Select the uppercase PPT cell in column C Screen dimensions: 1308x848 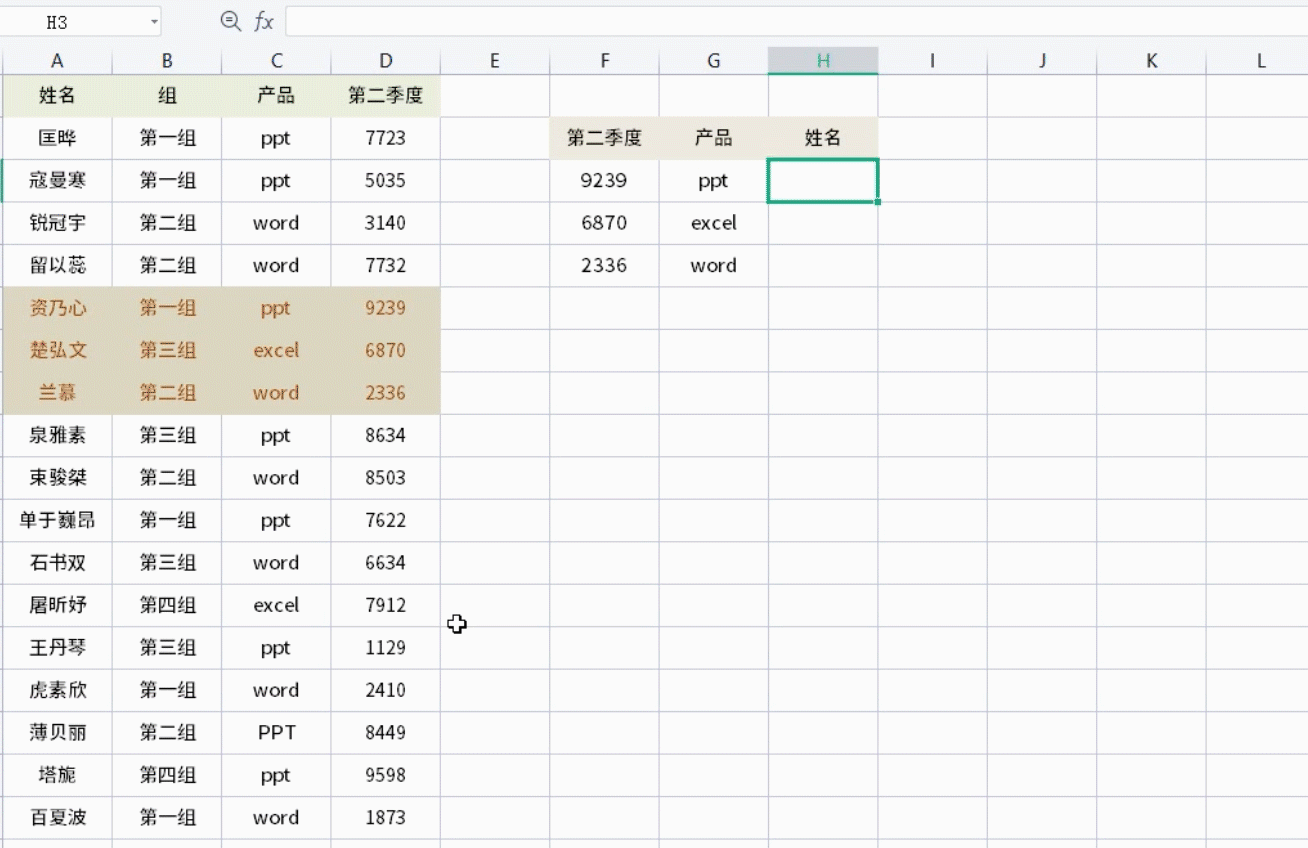point(276,733)
